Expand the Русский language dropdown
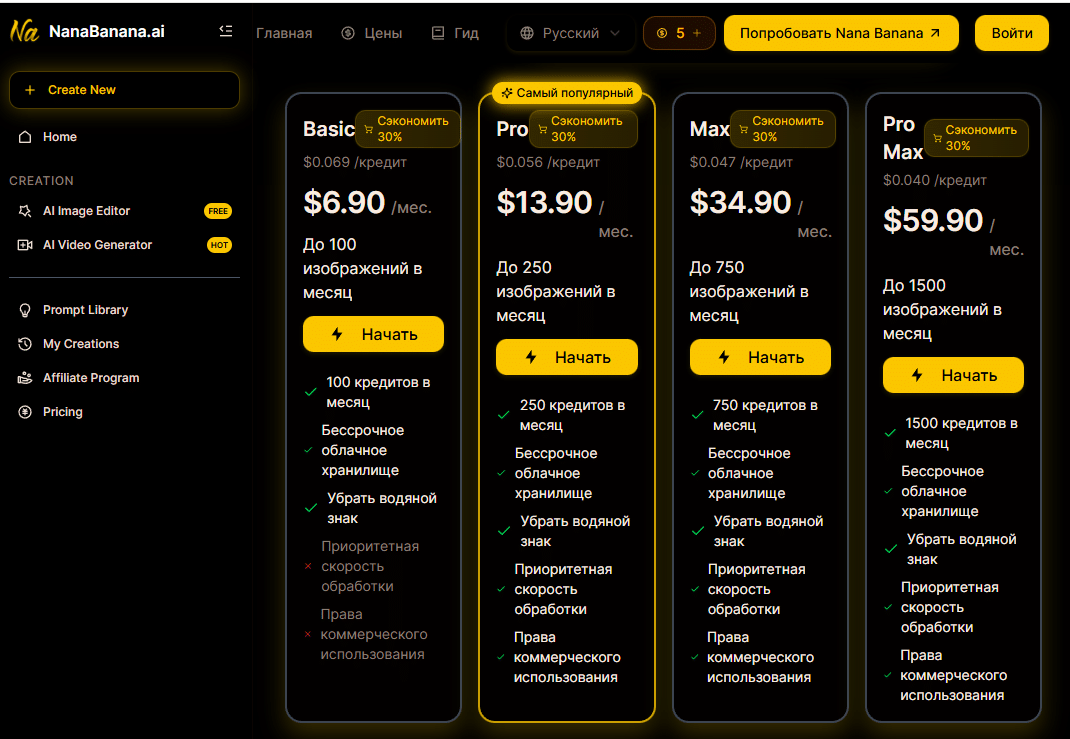 click(x=570, y=33)
